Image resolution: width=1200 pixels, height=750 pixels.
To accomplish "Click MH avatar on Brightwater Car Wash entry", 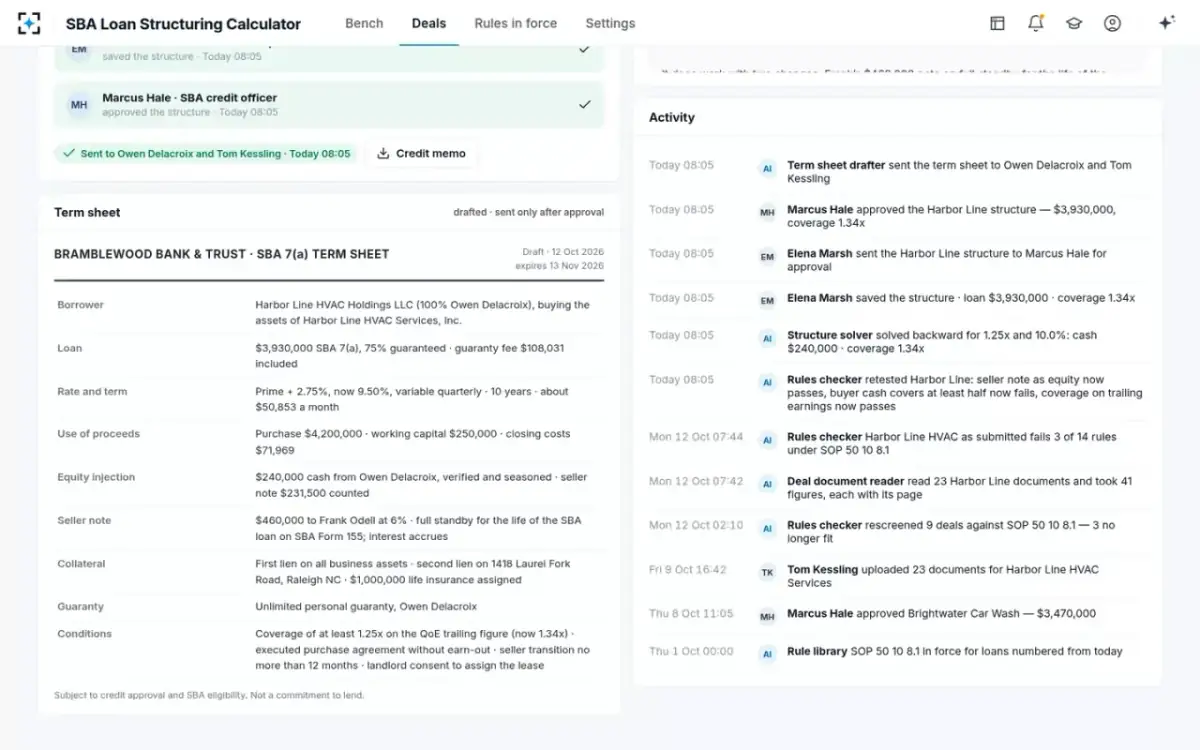I will (x=767, y=616).
